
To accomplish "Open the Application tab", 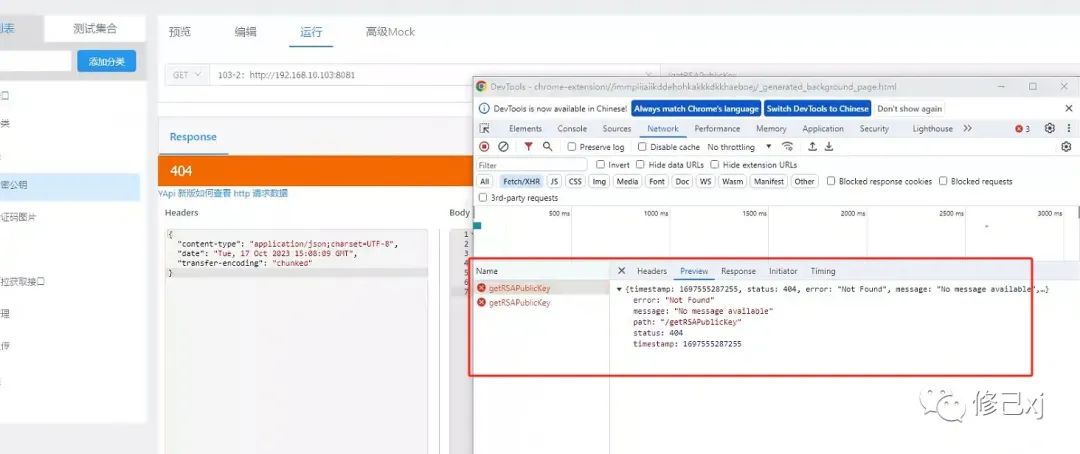I will coord(823,129).
